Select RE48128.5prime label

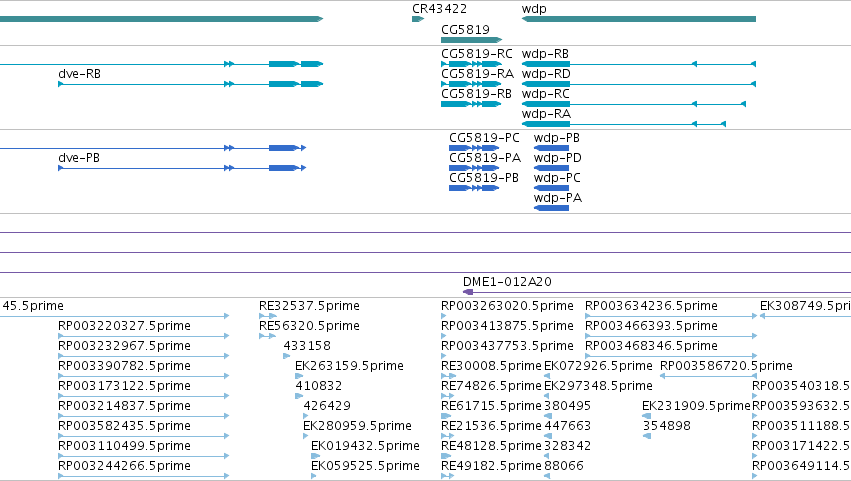(491, 446)
